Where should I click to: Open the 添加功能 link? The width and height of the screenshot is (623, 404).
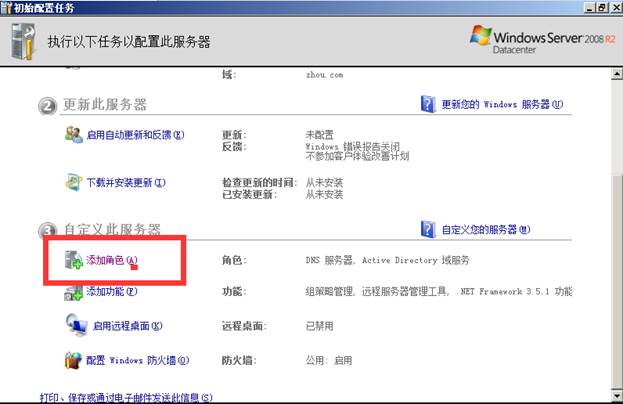click(111, 292)
